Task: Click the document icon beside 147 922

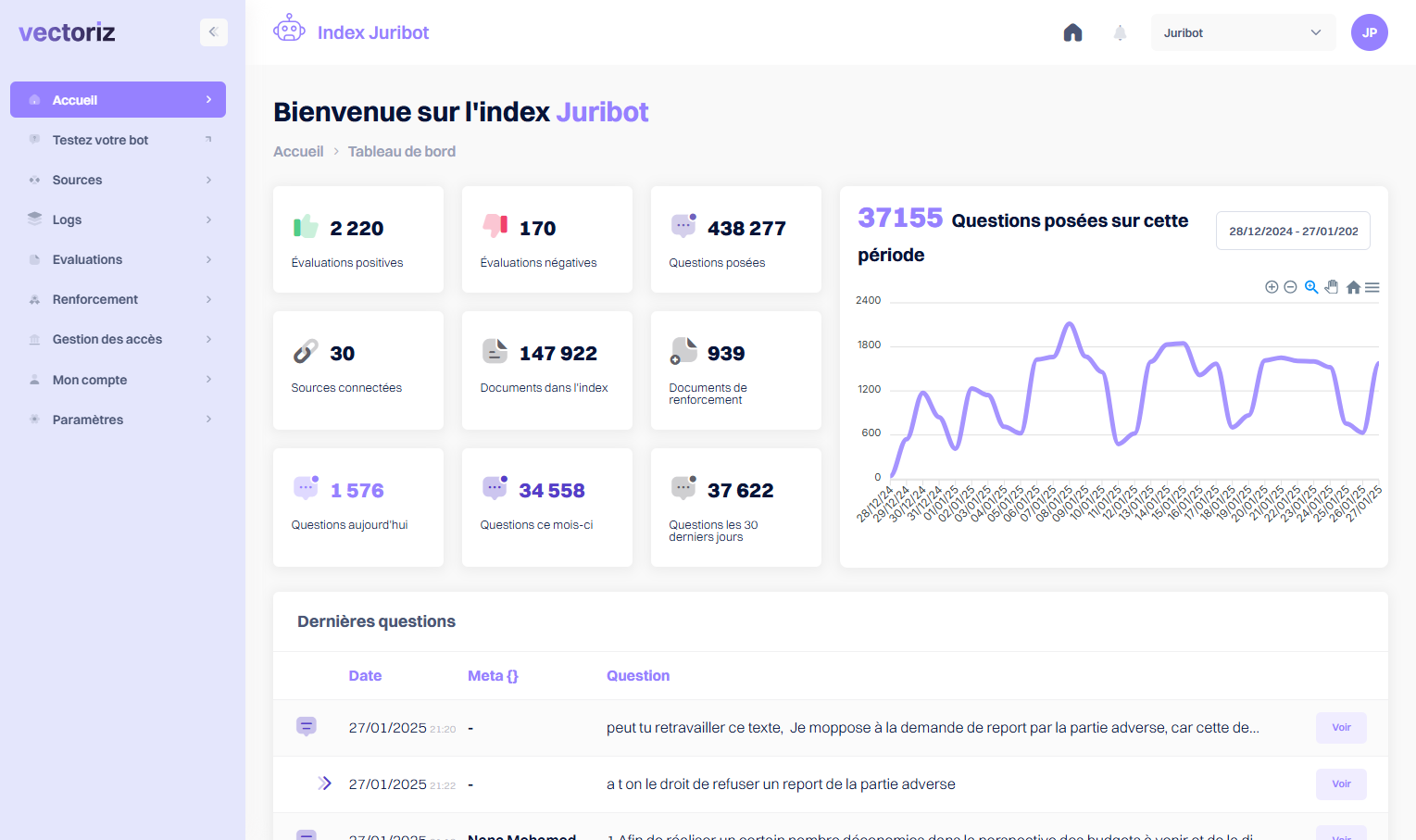Action: (x=495, y=351)
